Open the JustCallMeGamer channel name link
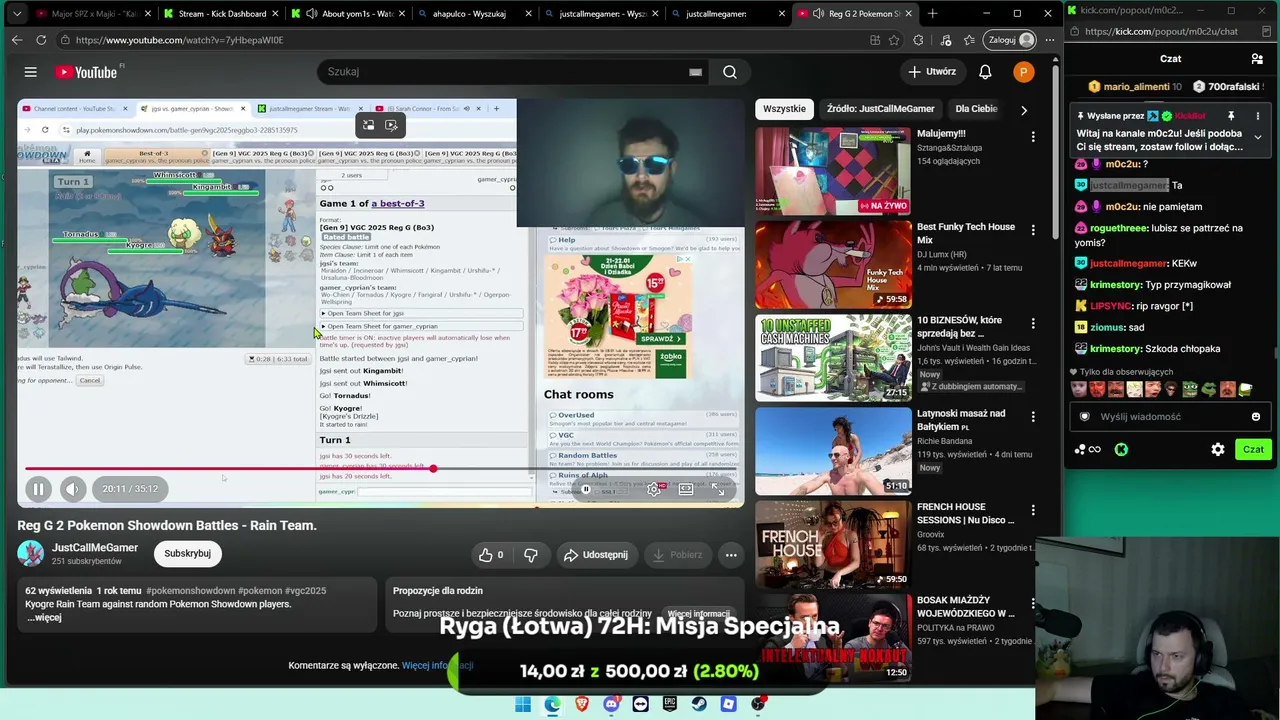The height and width of the screenshot is (720, 1280). 95,548
